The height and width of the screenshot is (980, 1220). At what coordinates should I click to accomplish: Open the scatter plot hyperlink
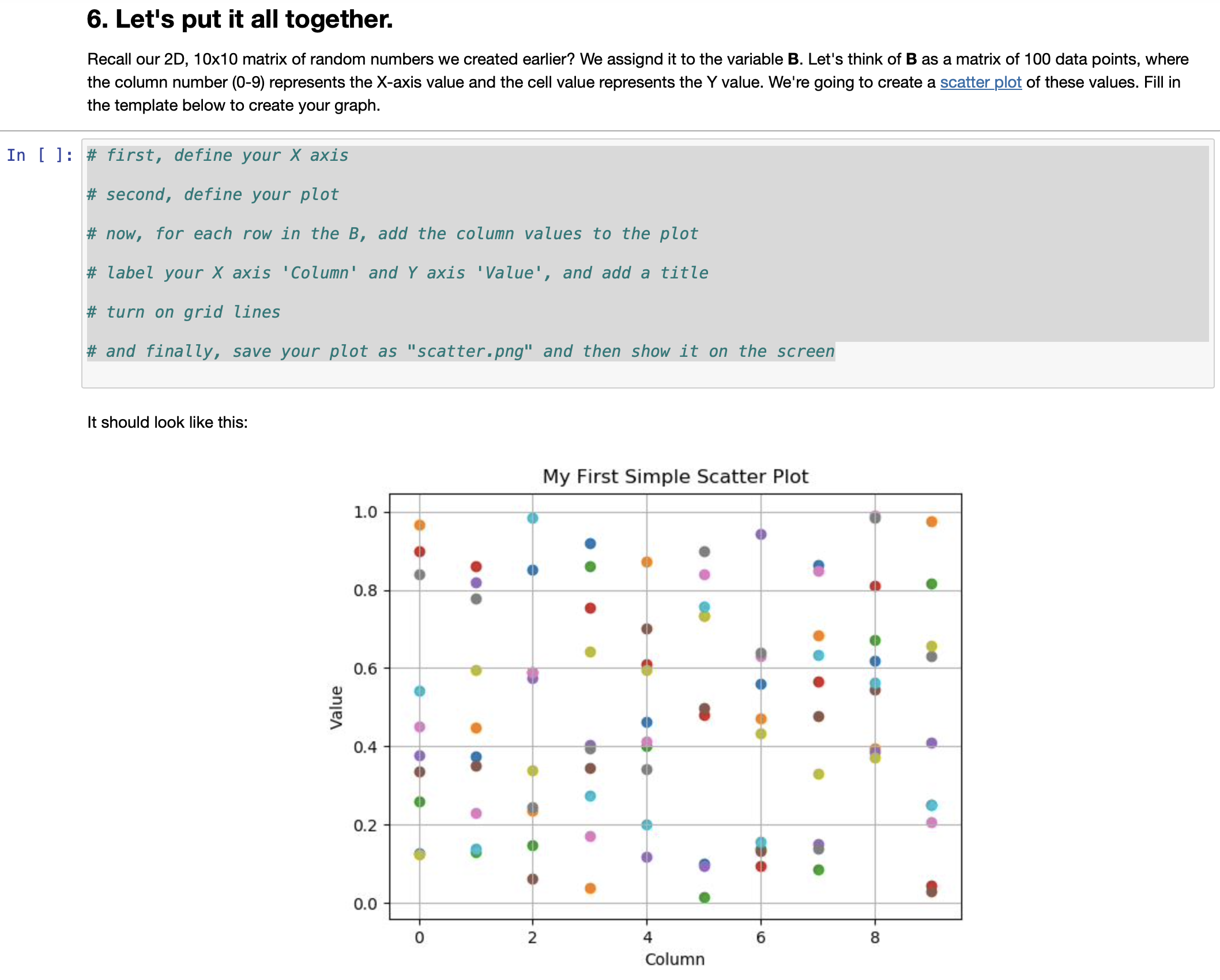click(x=980, y=82)
